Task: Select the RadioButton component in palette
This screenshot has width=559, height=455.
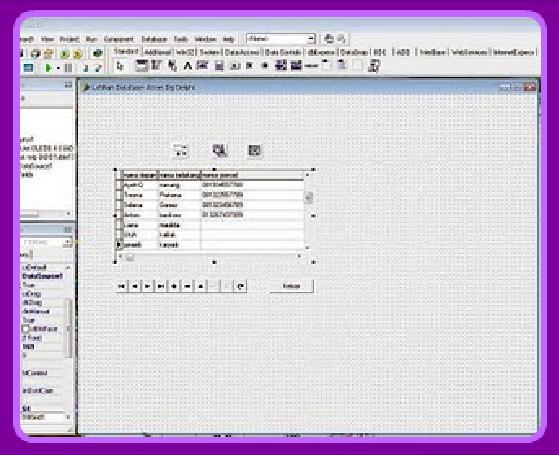Action: point(265,66)
